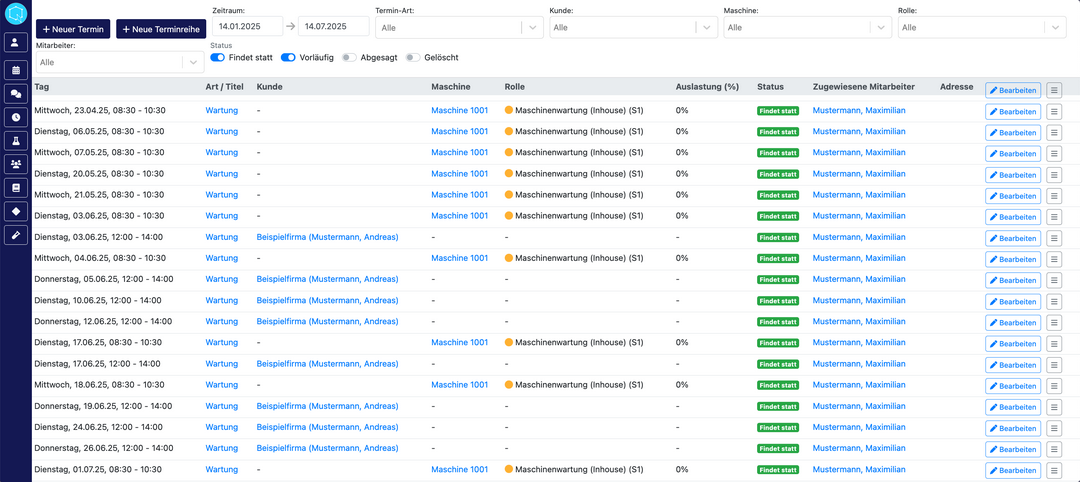Open the hamburger menu in table header

1054,90
